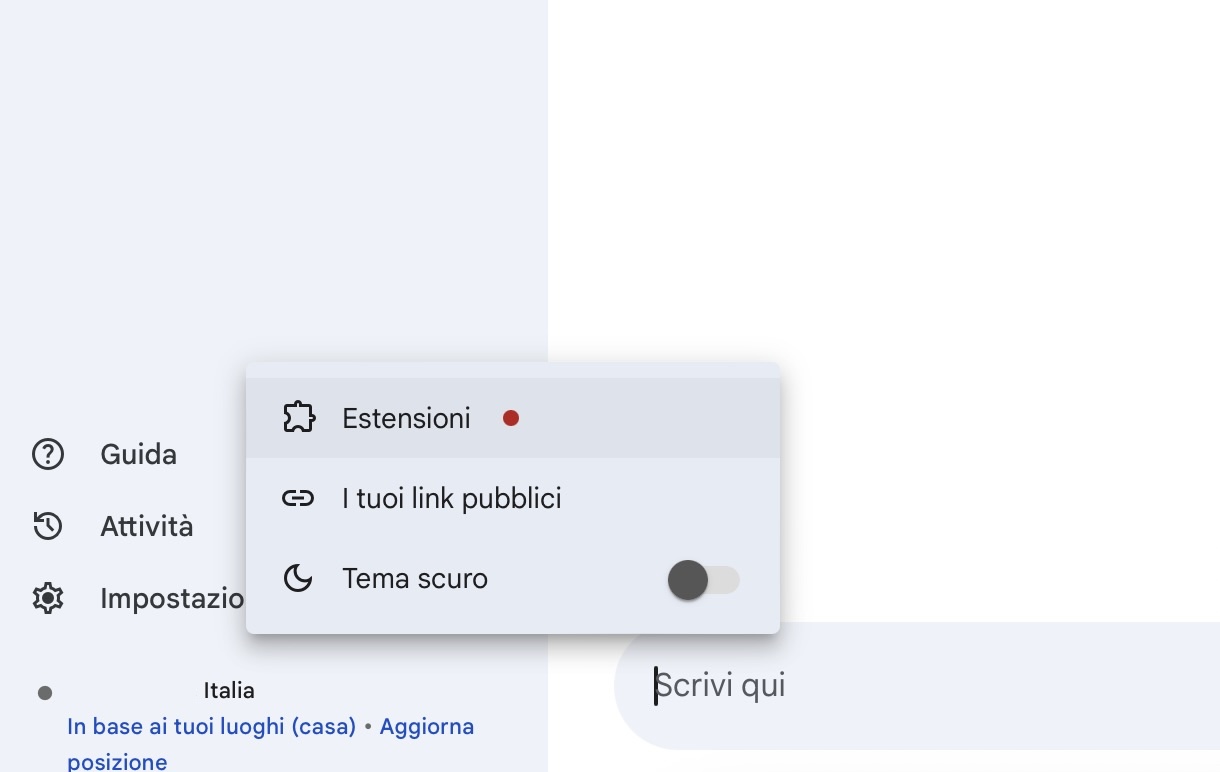The height and width of the screenshot is (772, 1220).
Task: Click the crescent moon icon
Action: 298,578
